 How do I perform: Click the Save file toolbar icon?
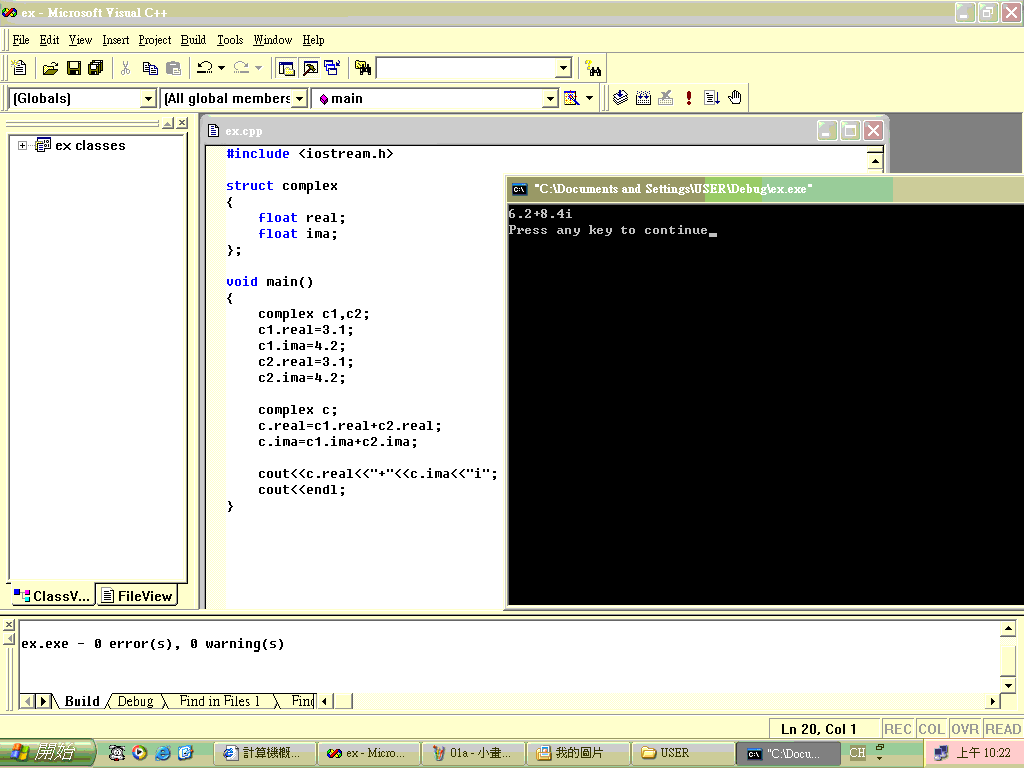click(73, 68)
